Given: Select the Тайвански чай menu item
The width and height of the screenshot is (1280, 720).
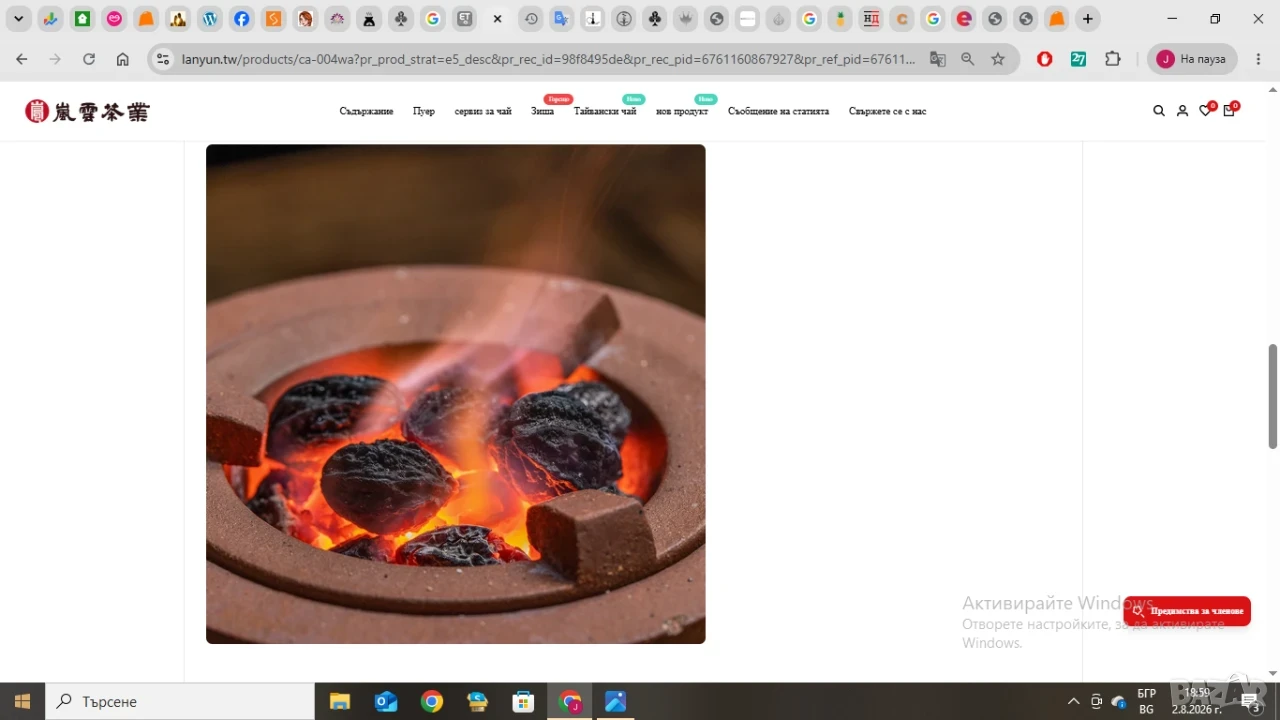Looking at the screenshot, I should pyautogui.click(x=605, y=111).
